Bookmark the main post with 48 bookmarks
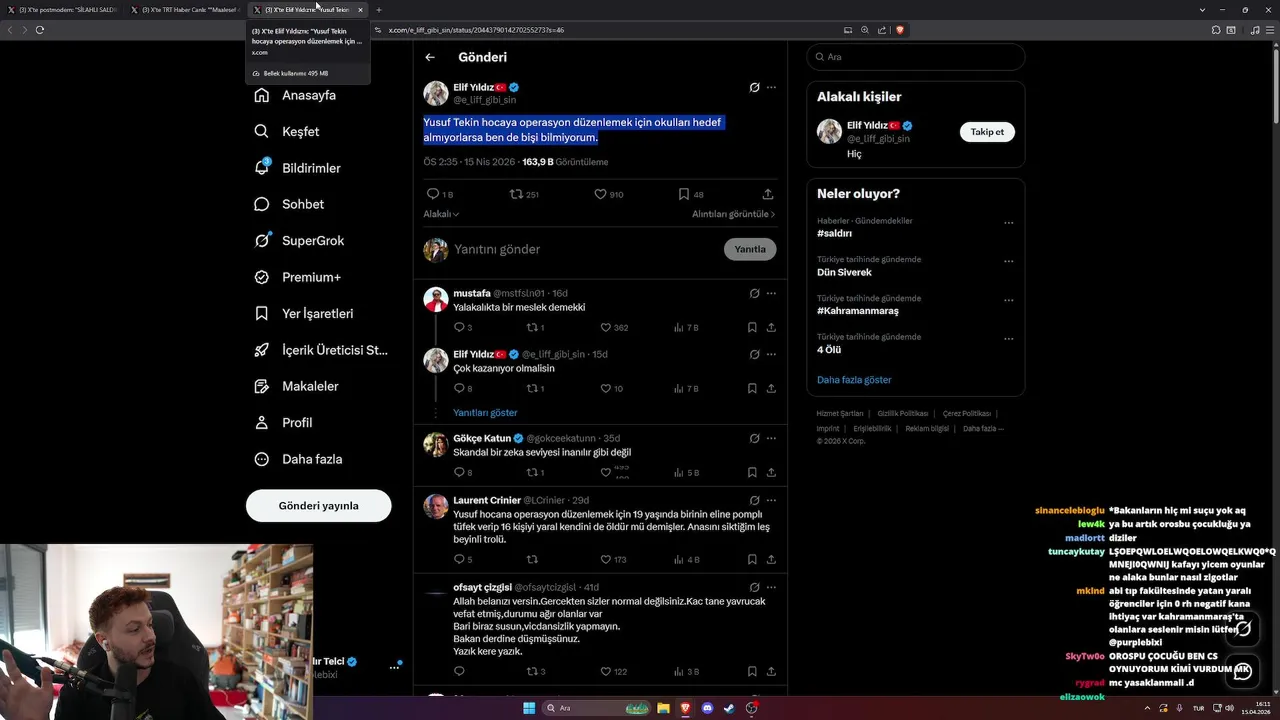This screenshot has height=720, width=1280. click(690, 194)
